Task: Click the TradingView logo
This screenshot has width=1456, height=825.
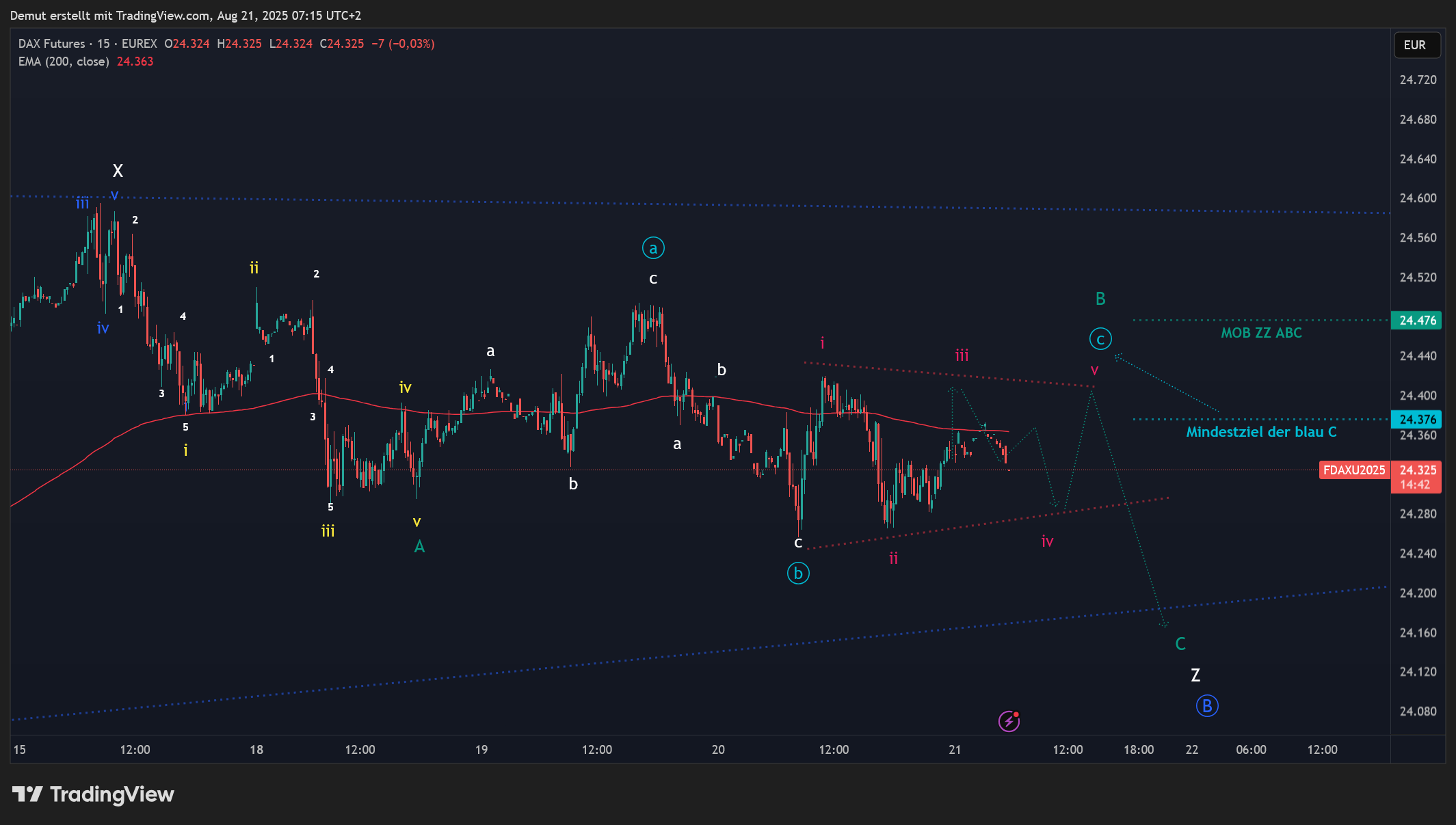Action: [94, 794]
